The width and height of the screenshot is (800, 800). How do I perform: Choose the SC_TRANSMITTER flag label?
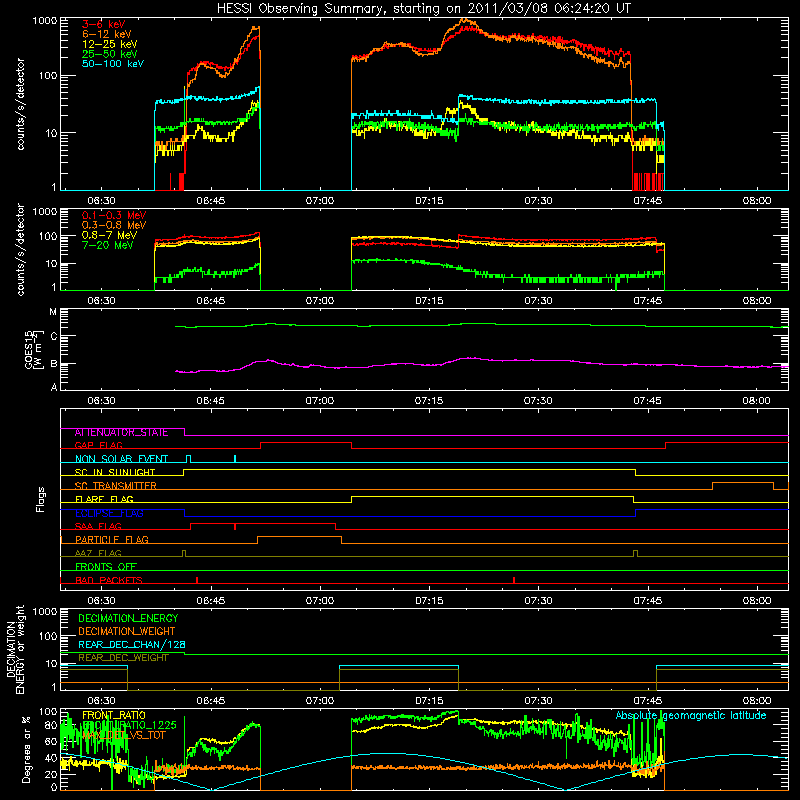pos(115,486)
